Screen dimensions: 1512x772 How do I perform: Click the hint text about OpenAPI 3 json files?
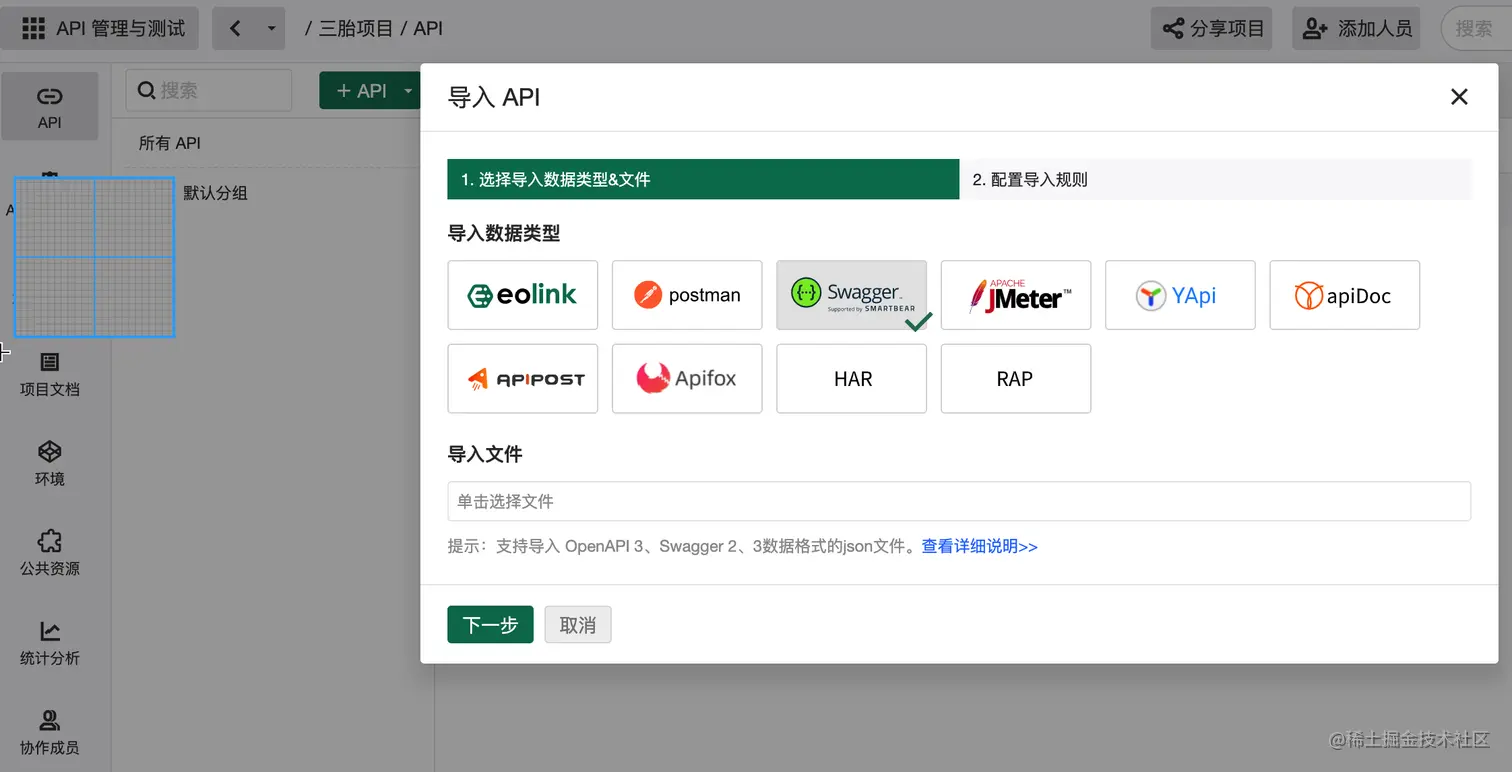(x=683, y=546)
